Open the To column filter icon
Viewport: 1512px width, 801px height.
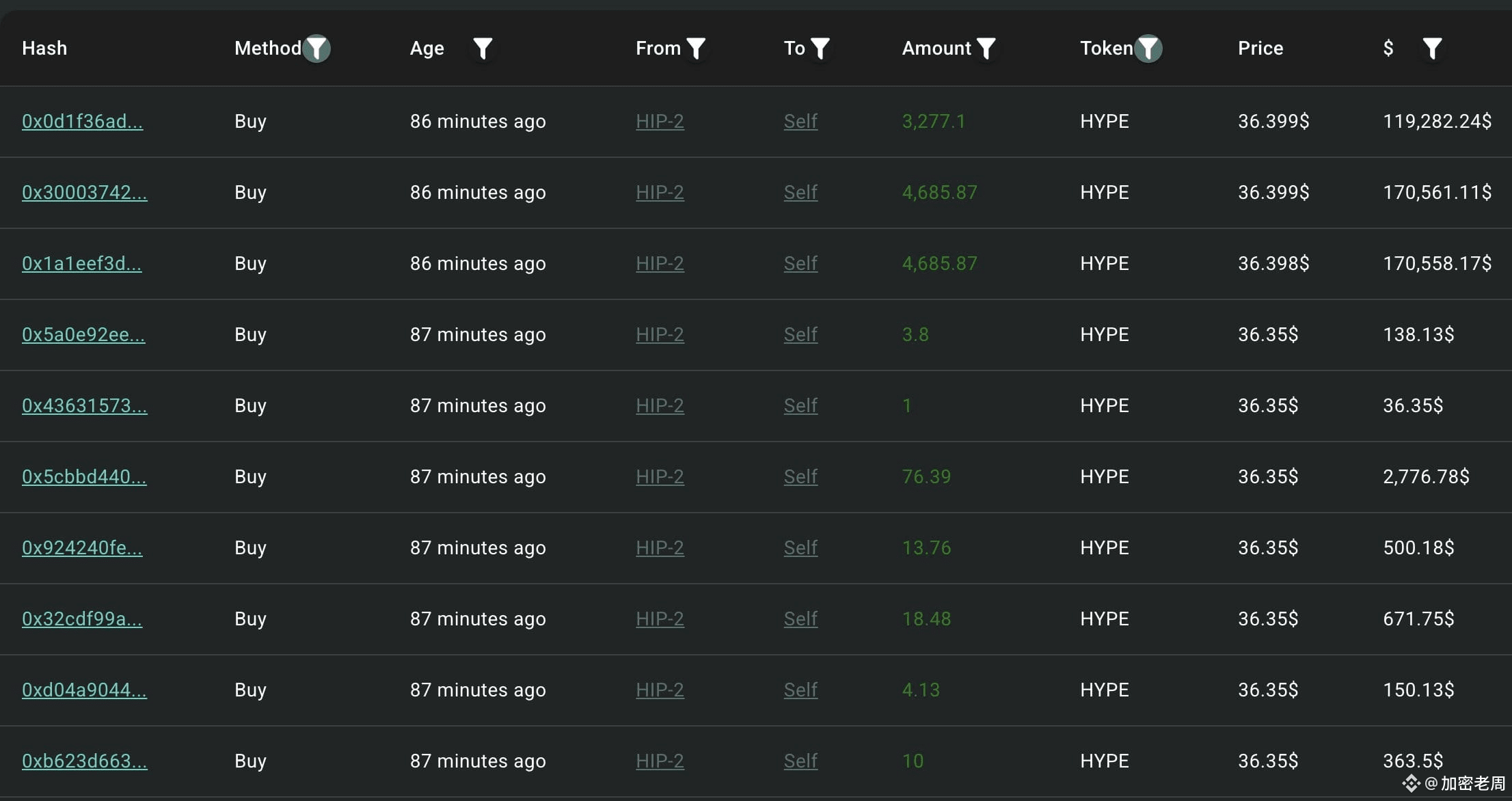coord(820,49)
